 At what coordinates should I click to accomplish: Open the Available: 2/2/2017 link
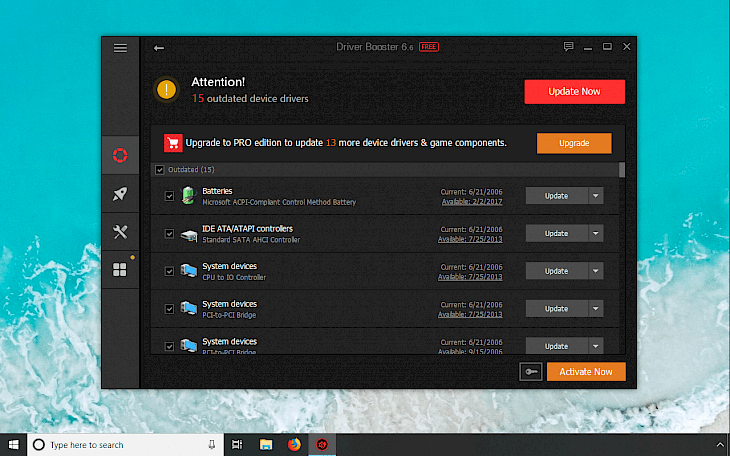coord(472,202)
